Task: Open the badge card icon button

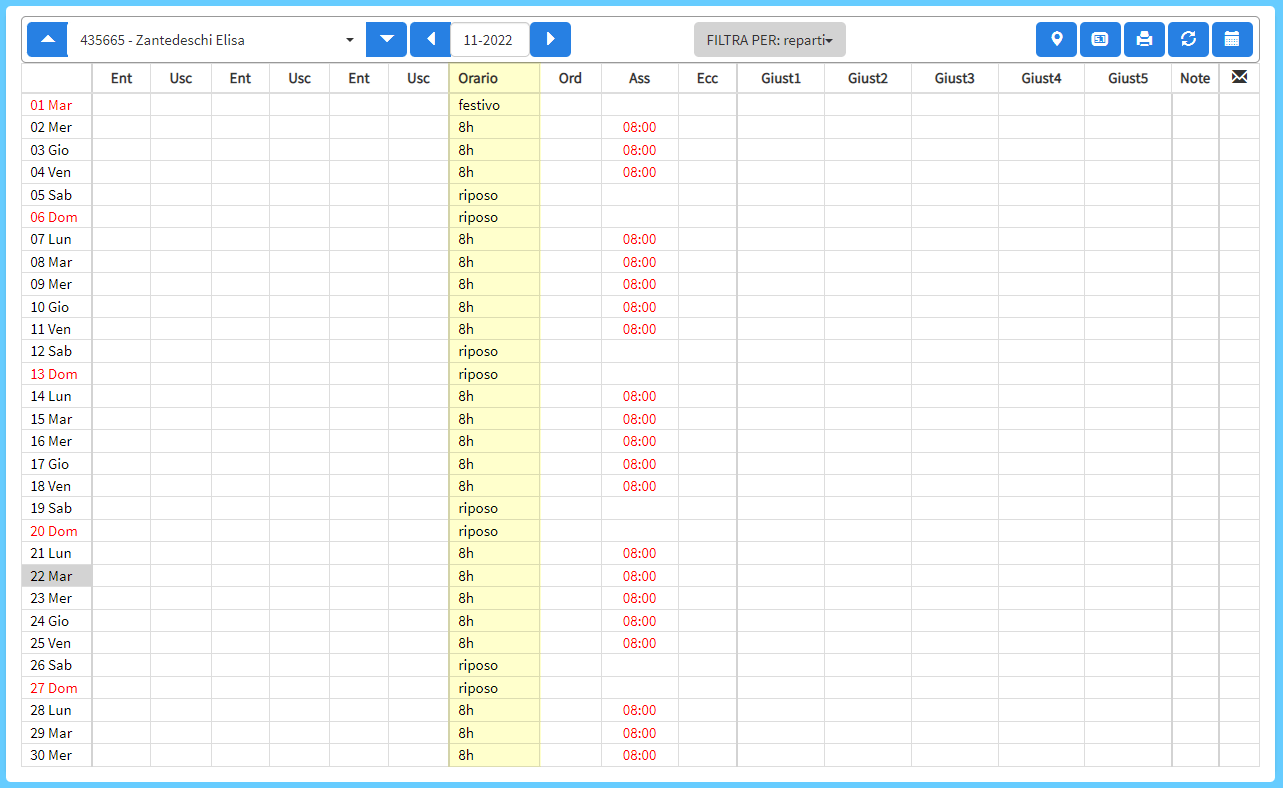Action: click(x=1100, y=39)
